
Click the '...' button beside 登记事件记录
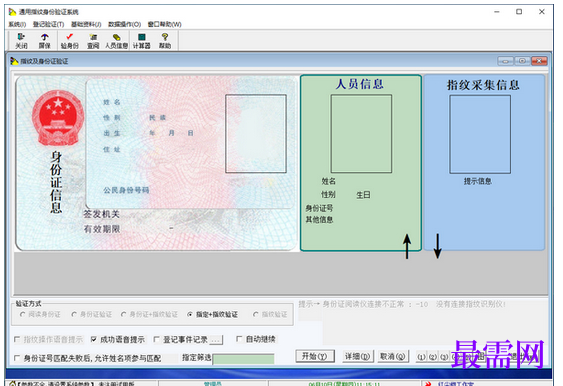(x=216, y=339)
